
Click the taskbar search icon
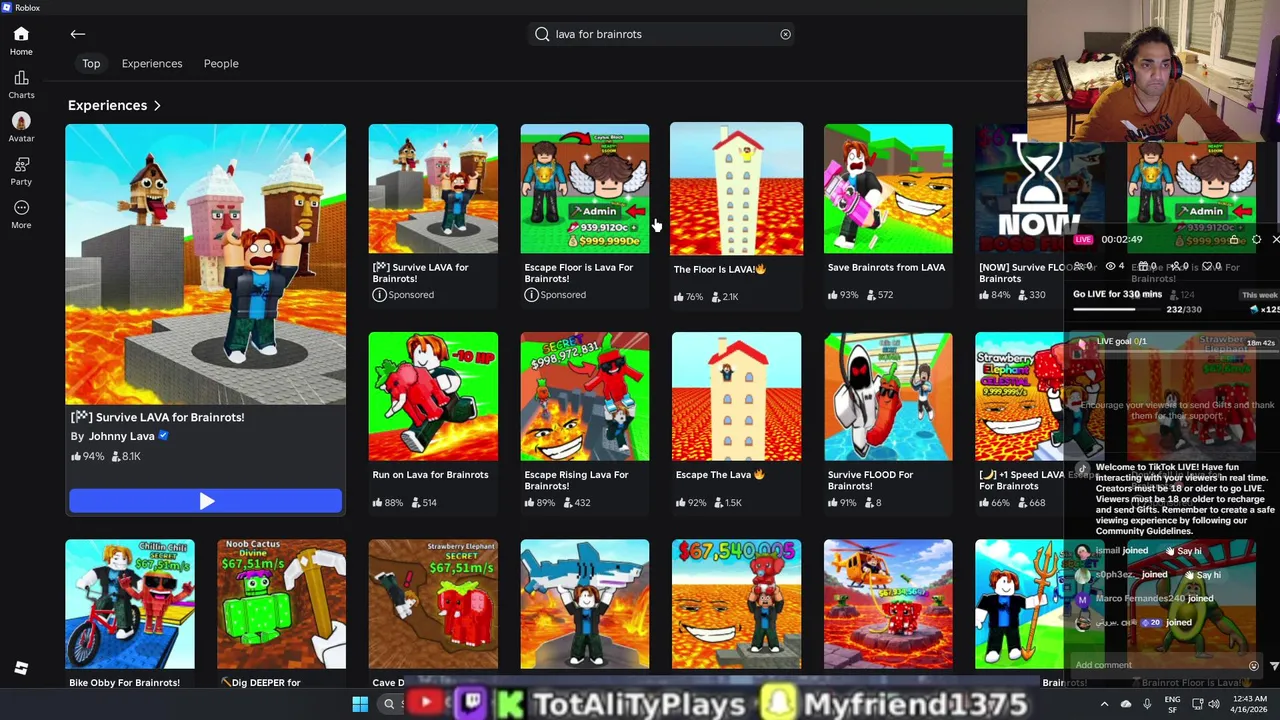coord(389,704)
